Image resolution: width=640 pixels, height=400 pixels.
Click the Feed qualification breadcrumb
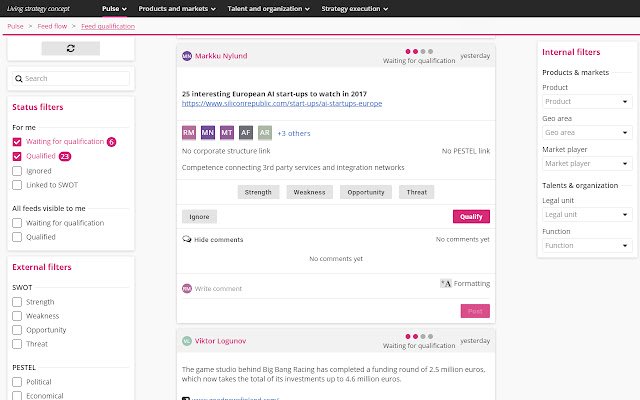(x=108, y=27)
